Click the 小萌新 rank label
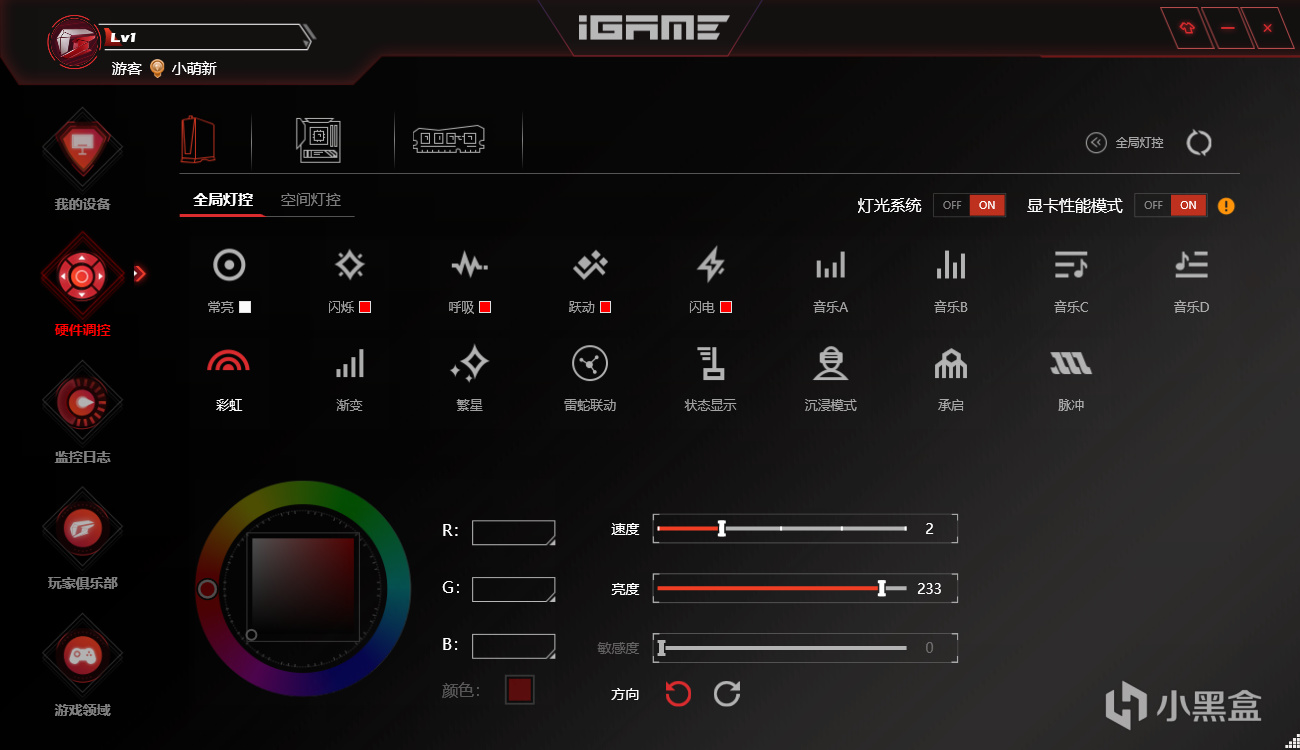This screenshot has height=750, width=1300. point(194,69)
